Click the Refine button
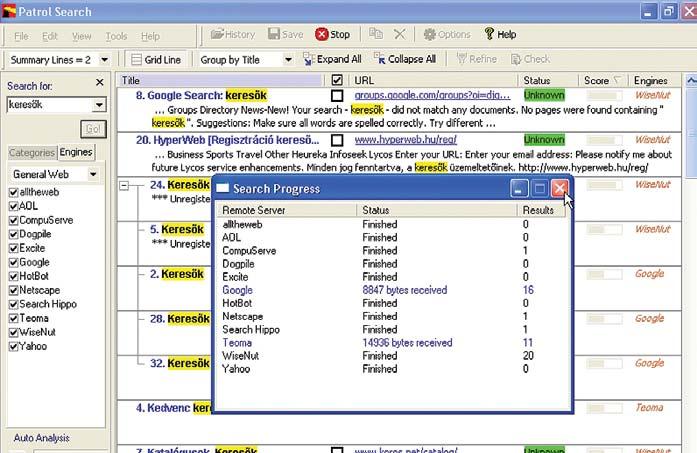Screen dimensions: 697x453 pyautogui.click(x=477, y=59)
